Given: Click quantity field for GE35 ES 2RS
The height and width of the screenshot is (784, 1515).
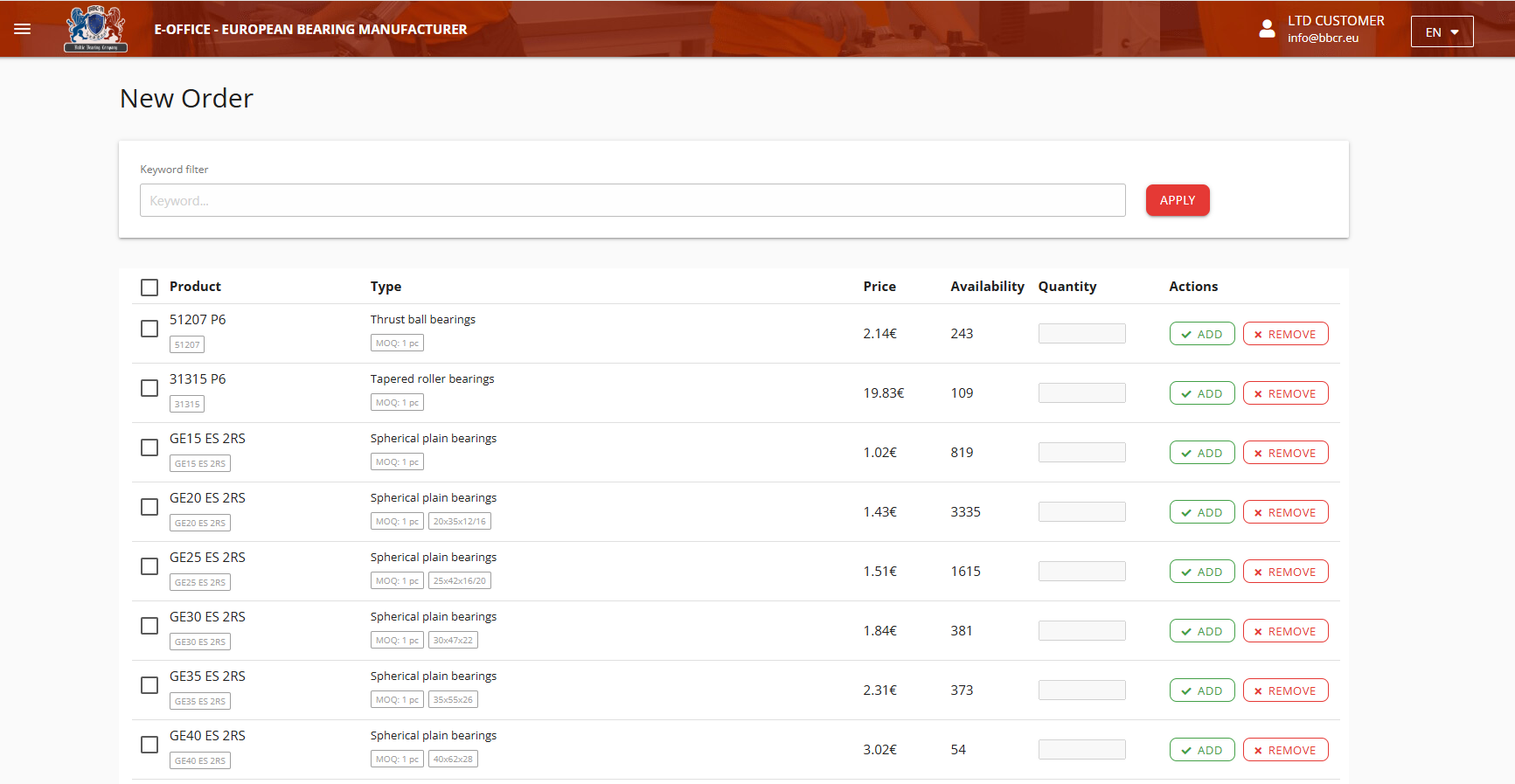Looking at the screenshot, I should (1081, 690).
